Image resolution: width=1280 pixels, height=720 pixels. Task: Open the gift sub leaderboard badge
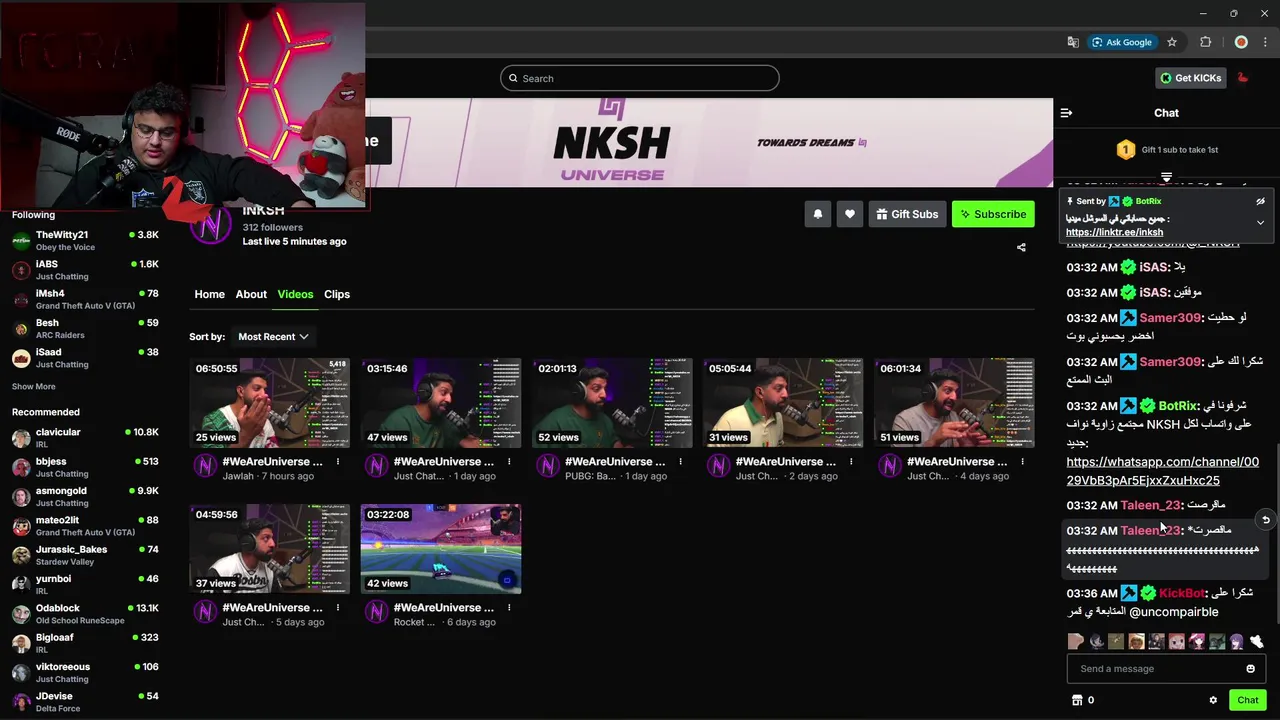[x=1126, y=150]
